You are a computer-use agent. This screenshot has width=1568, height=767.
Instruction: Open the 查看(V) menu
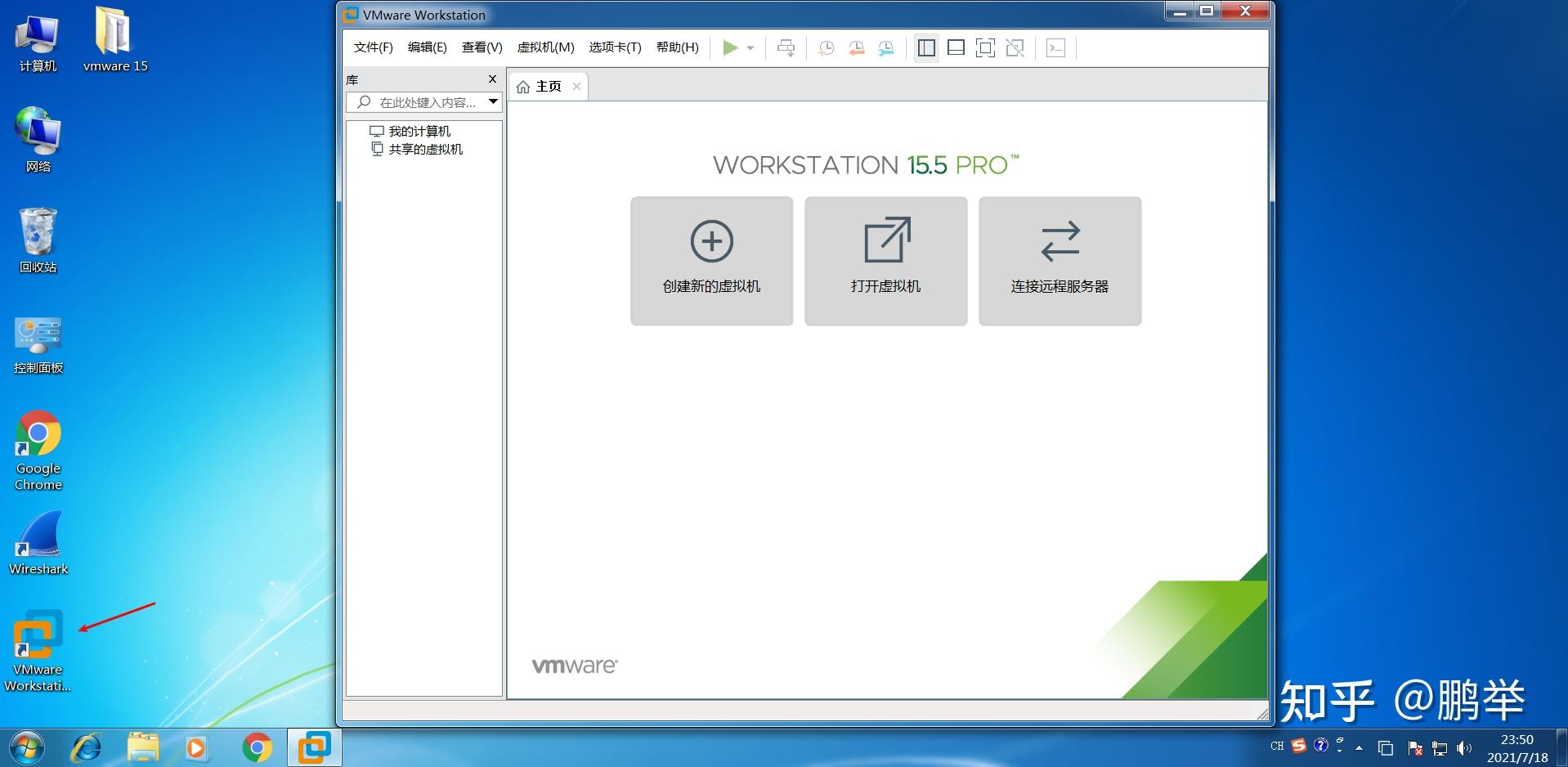pyautogui.click(x=482, y=47)
